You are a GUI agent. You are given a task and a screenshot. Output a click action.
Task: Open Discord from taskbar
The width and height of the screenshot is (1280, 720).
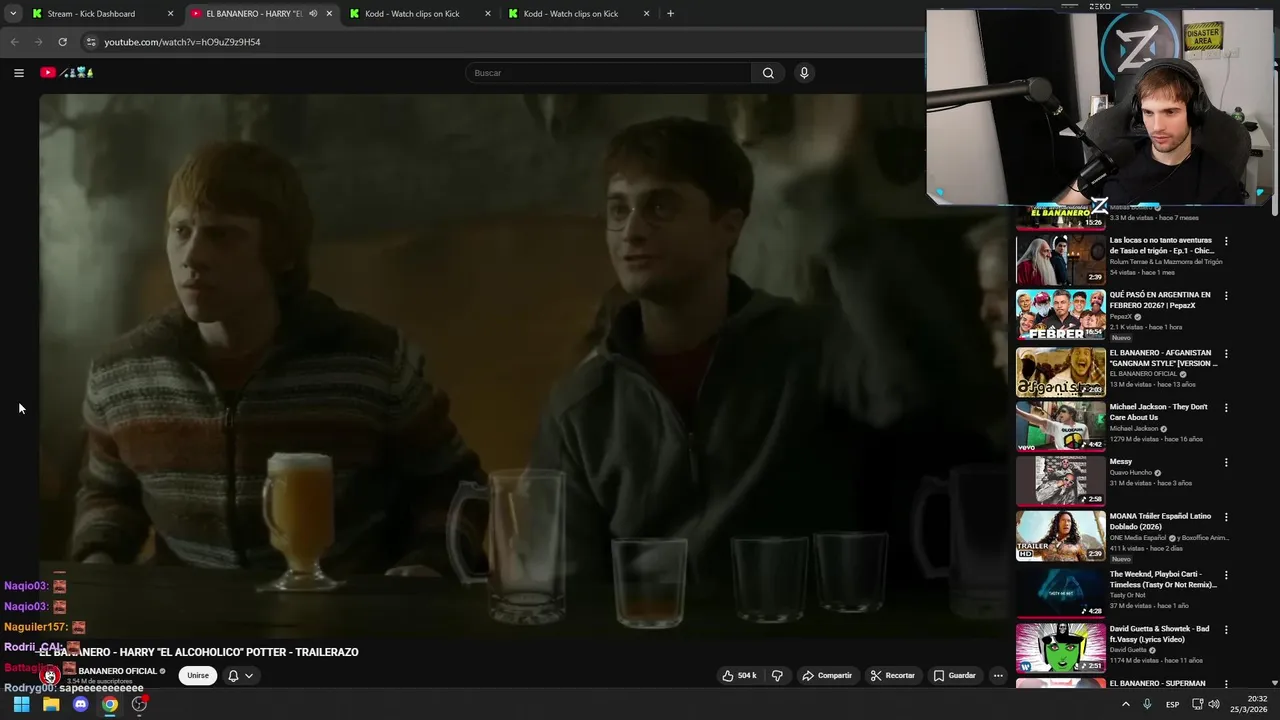click(81, 704)
